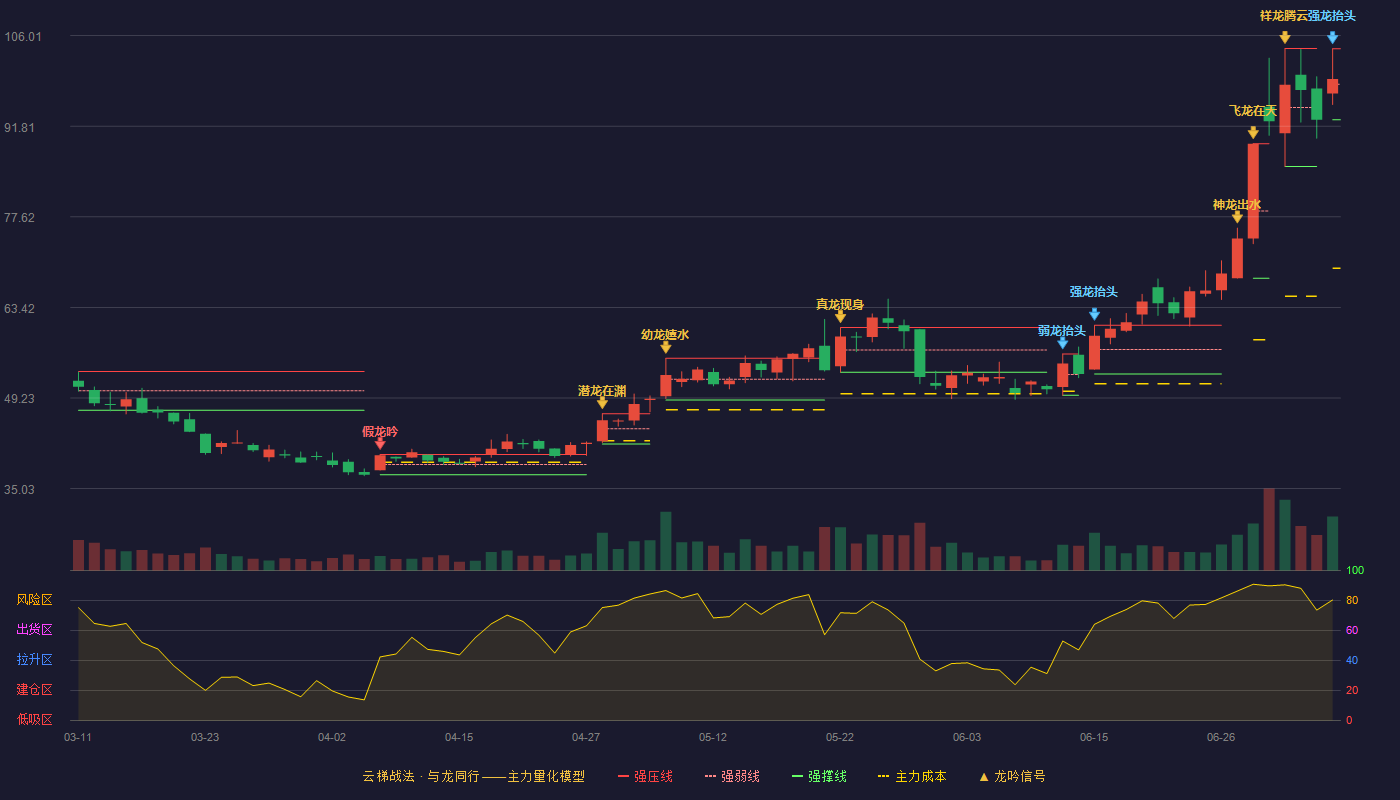Select 强龙抬头 marker just above 弱龙抬头
1400x800 pixels.
pos(1094,314)
